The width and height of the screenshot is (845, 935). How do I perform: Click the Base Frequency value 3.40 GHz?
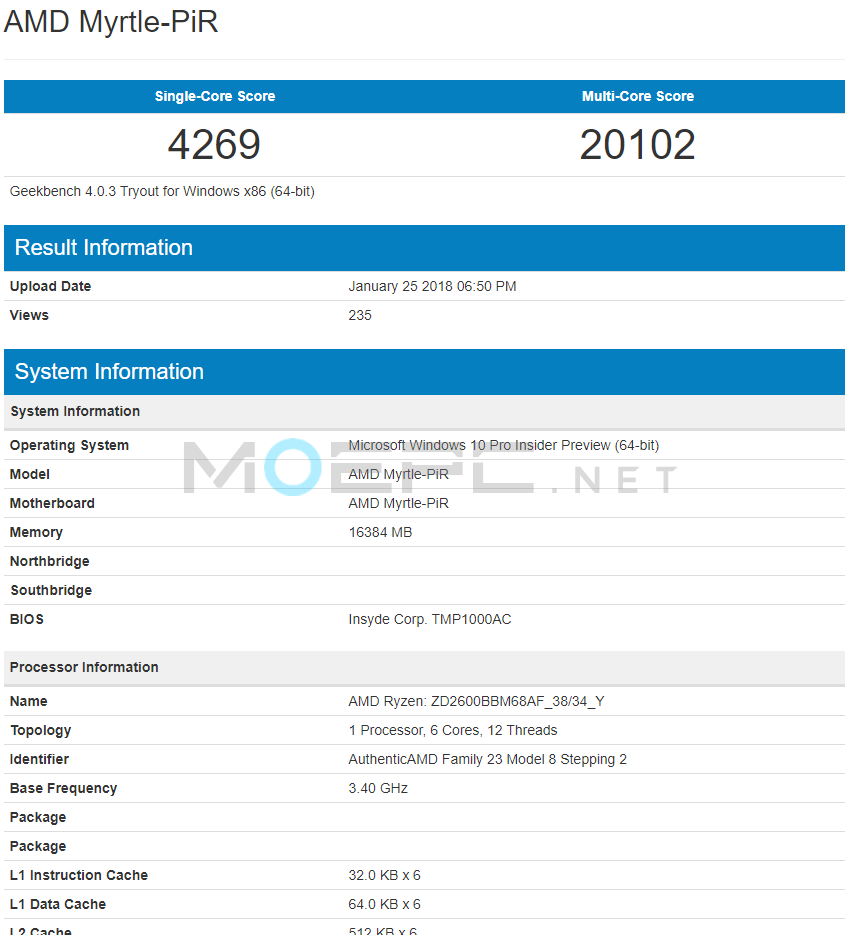click(x=378, y=788)
